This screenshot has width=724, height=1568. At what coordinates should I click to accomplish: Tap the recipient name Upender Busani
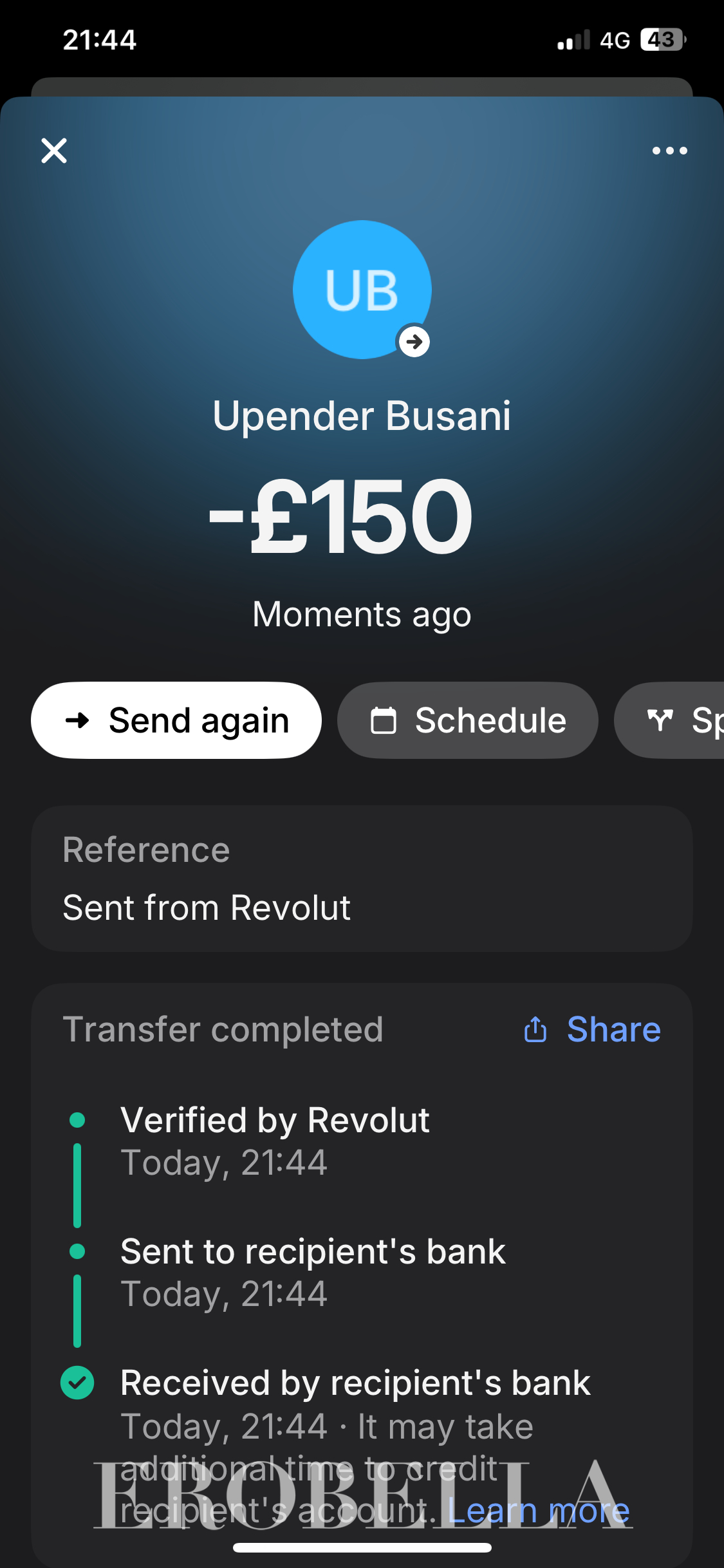pyautogui.click(x=362, y=415)
